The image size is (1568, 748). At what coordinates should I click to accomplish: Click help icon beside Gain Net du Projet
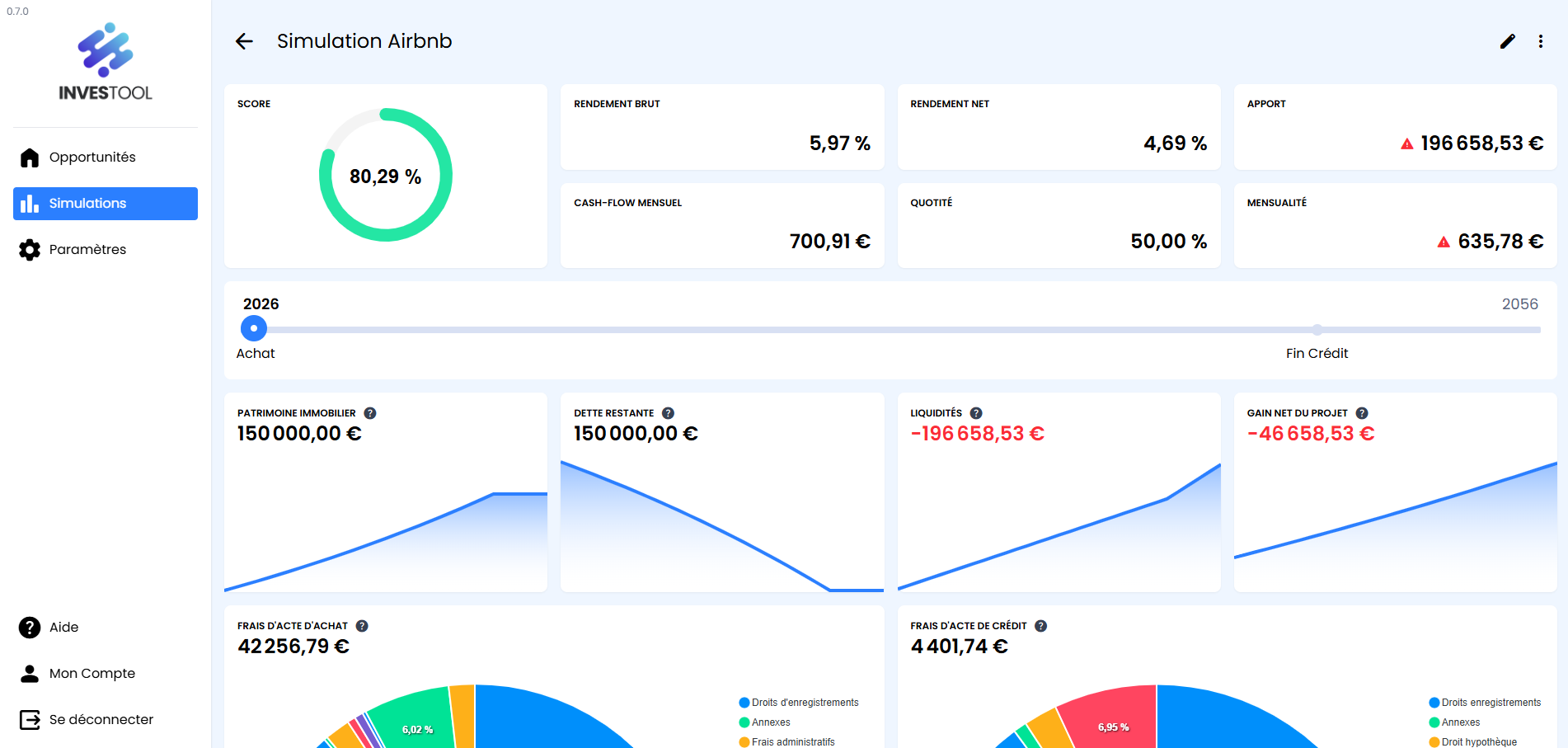tap(1362, 413)
